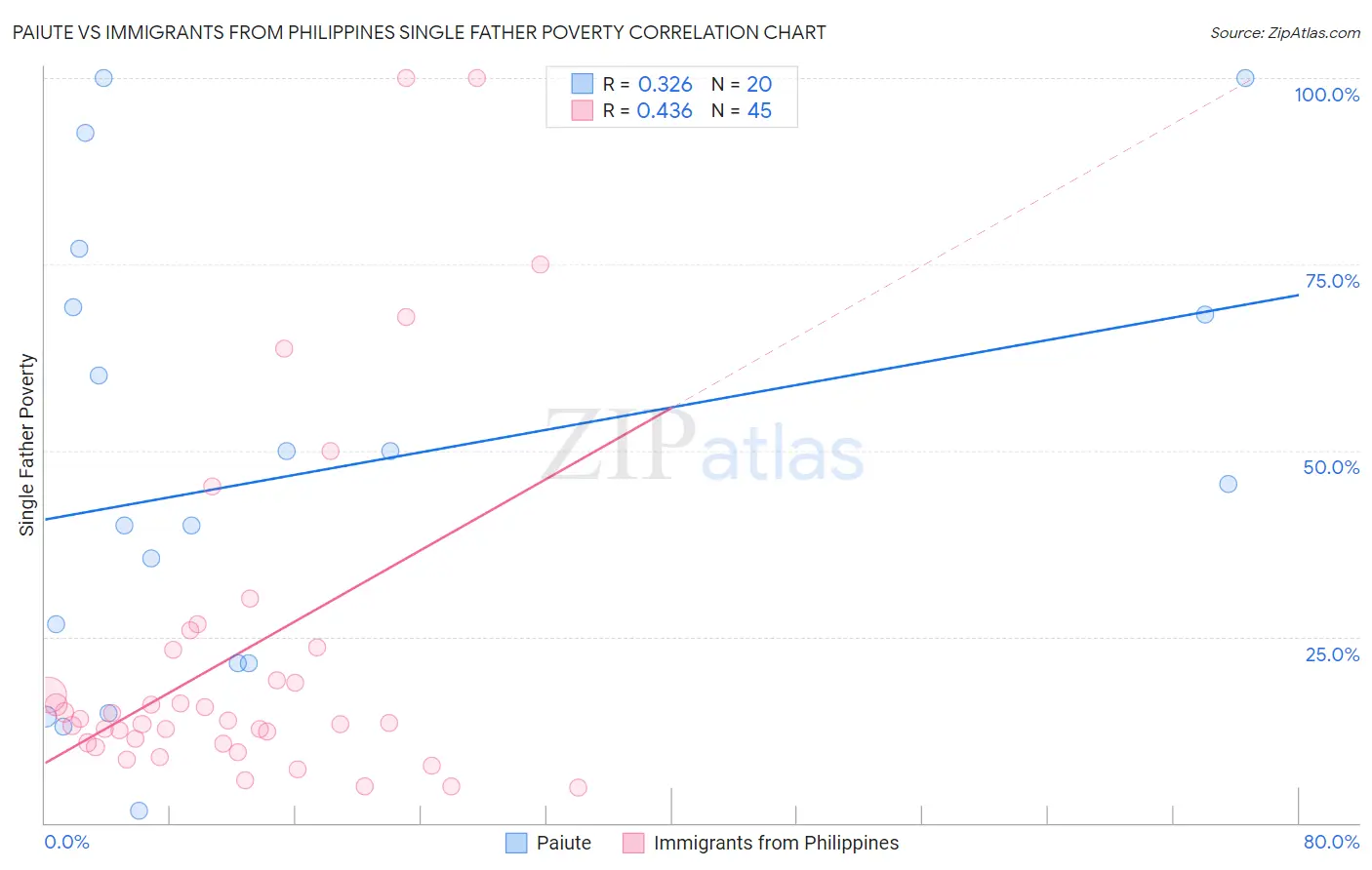Click the Single Father Poverty axis title
The height and width of the screenshot is (870, 1372).
[27, 445]
